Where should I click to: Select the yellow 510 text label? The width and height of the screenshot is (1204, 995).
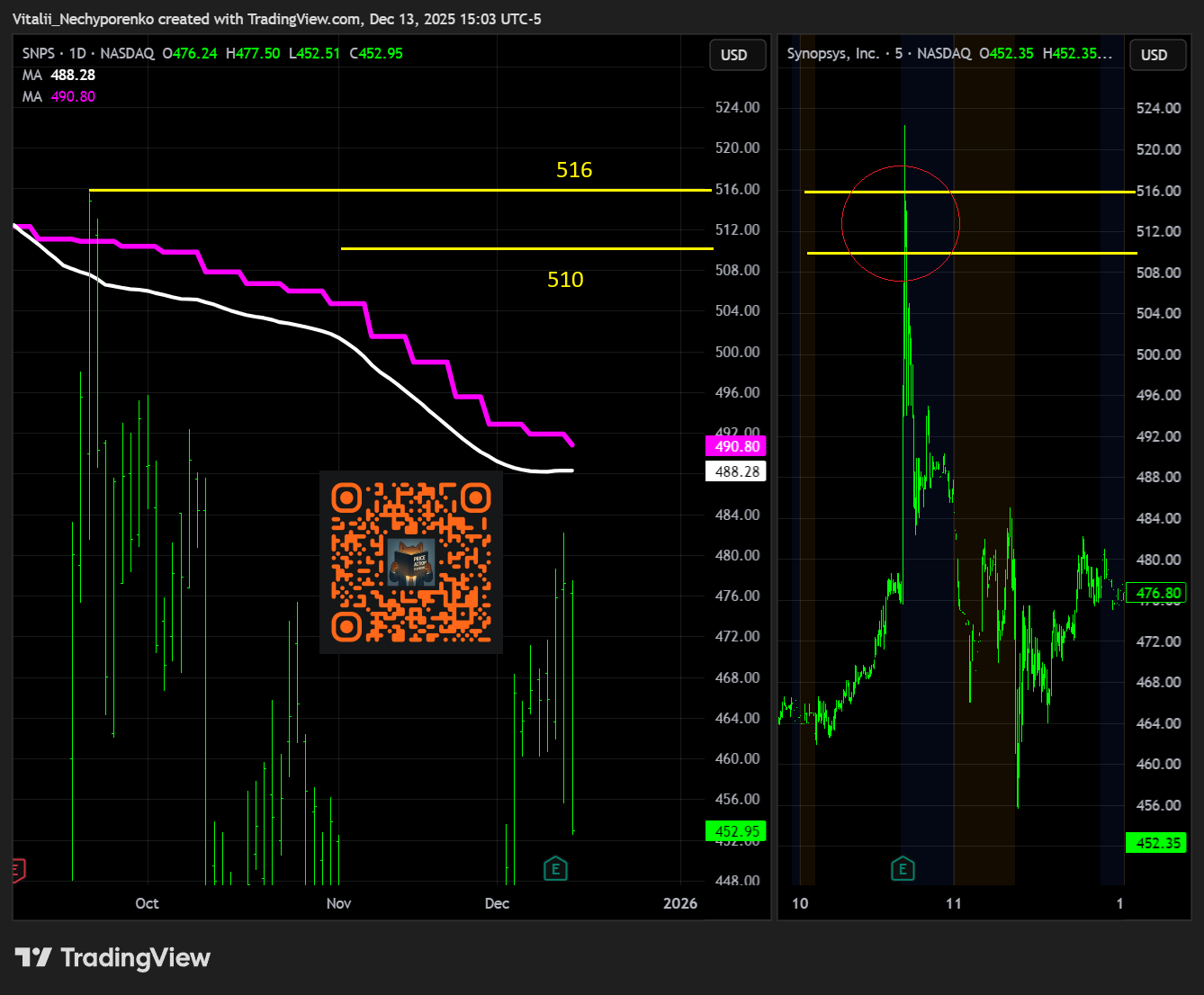point(565,280)
